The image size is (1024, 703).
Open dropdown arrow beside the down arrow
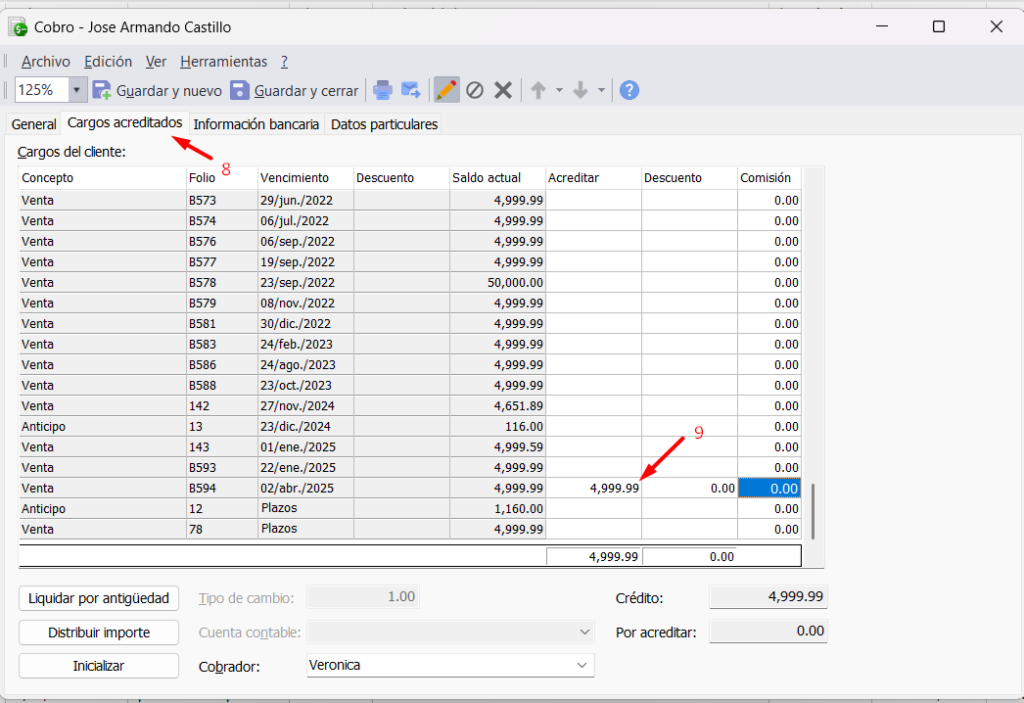[x=602, y=91]
